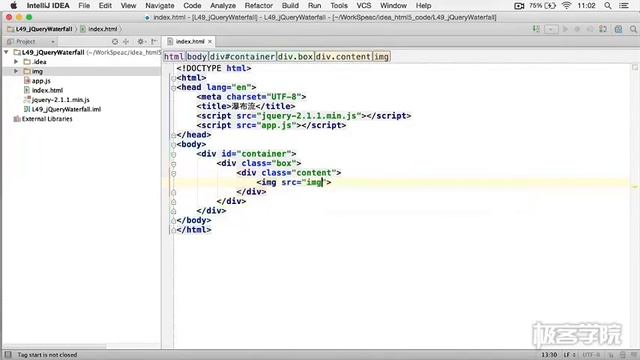Click the line:column 13:30 indicator

(x=549, y=355)
